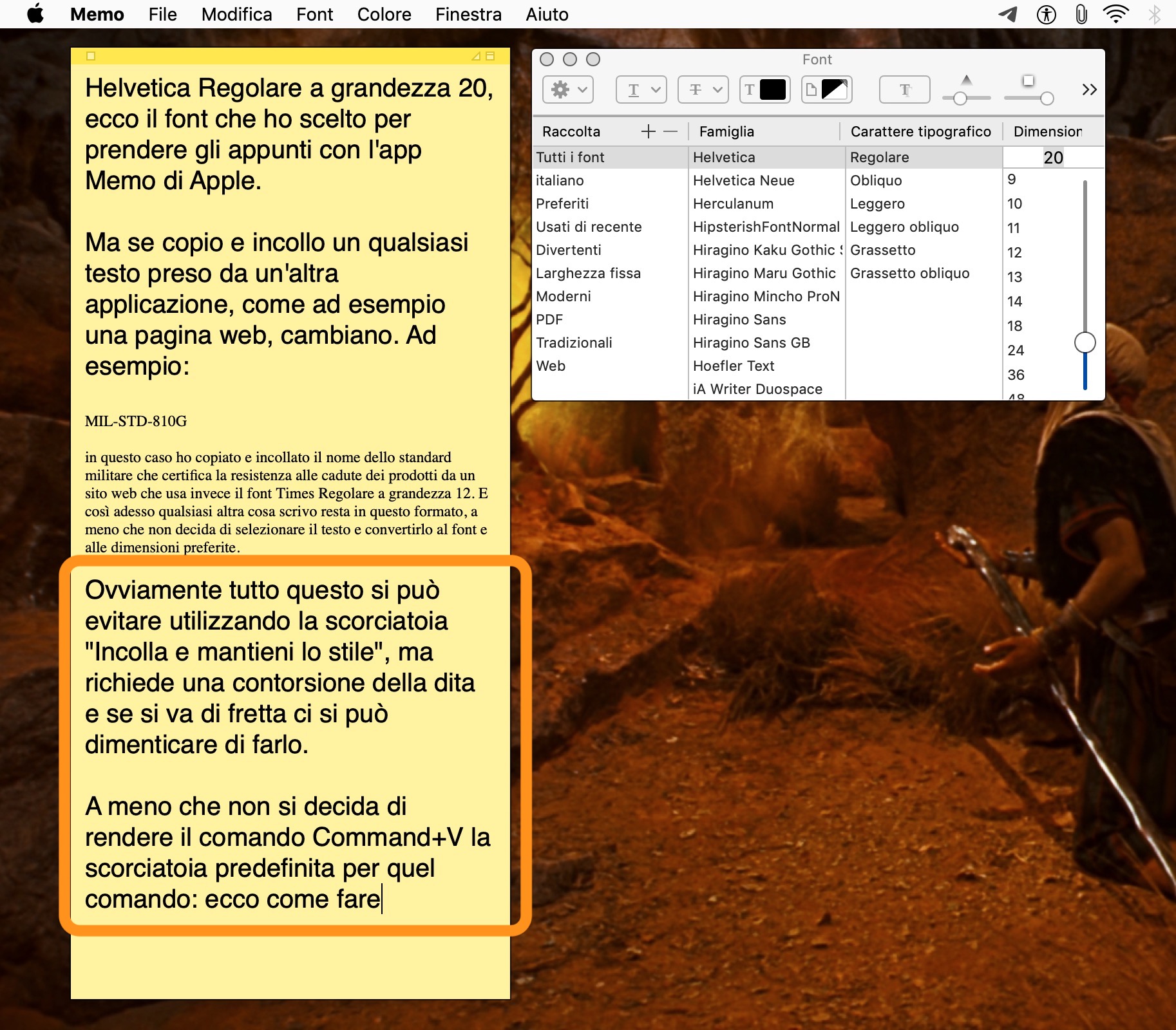1176x1030 pixels.
Task: Adjust the shadow blur slider knob
Action: tap(1047, 98)
